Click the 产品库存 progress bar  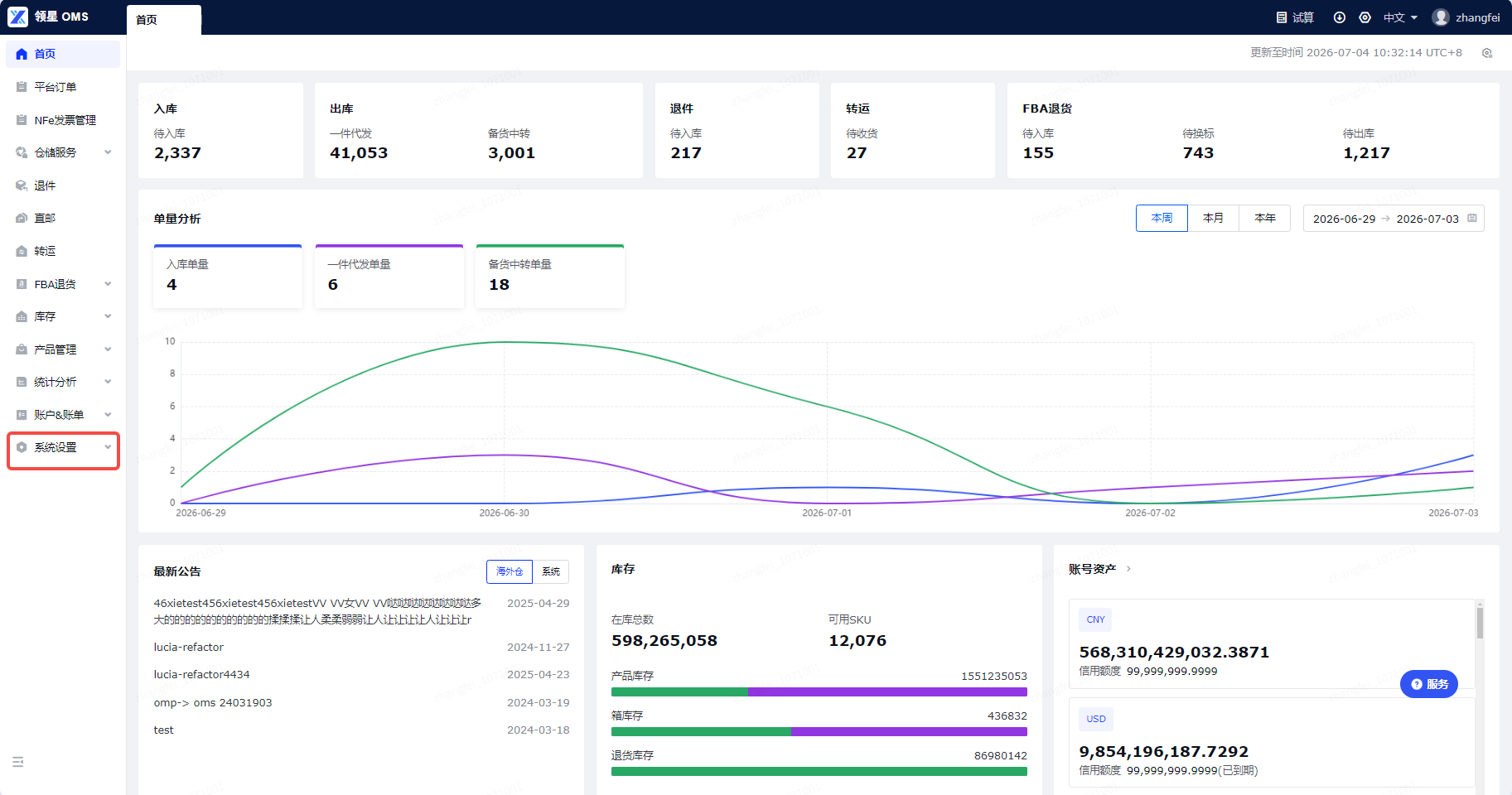pyautogui.click(x=819, y=692)
